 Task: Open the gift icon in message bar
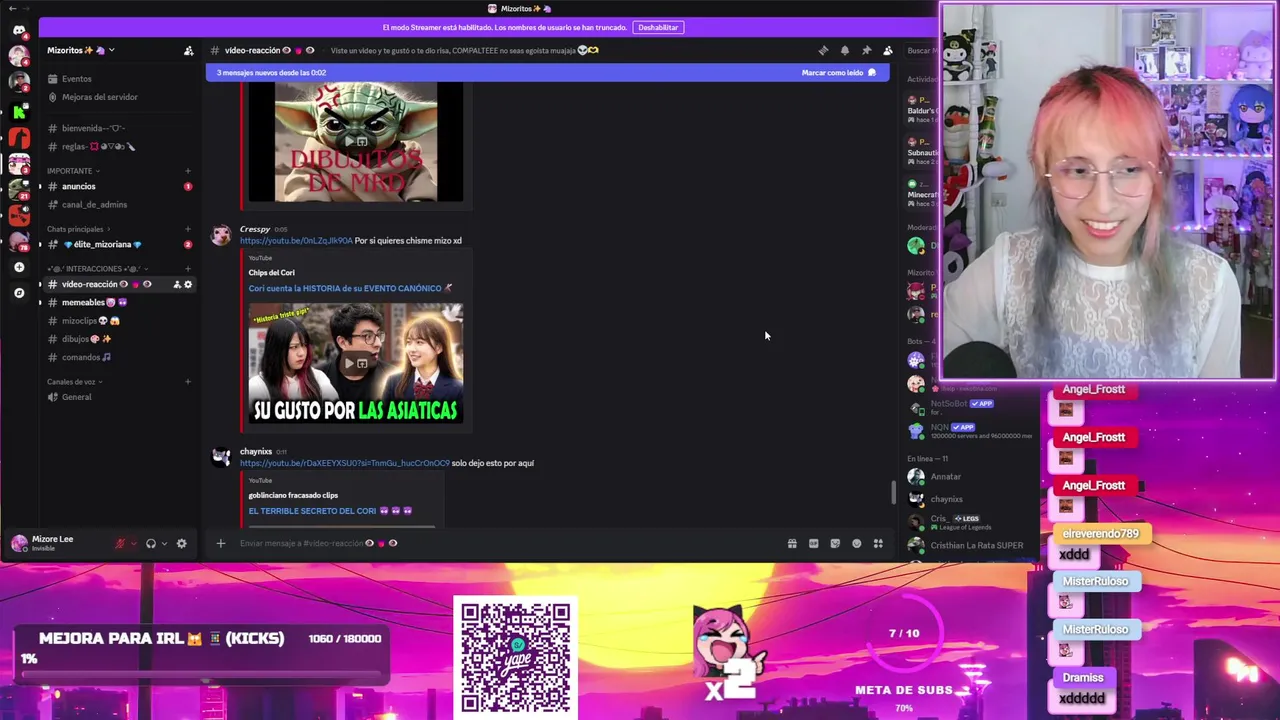pyautogui.click(x=792, y=543)
